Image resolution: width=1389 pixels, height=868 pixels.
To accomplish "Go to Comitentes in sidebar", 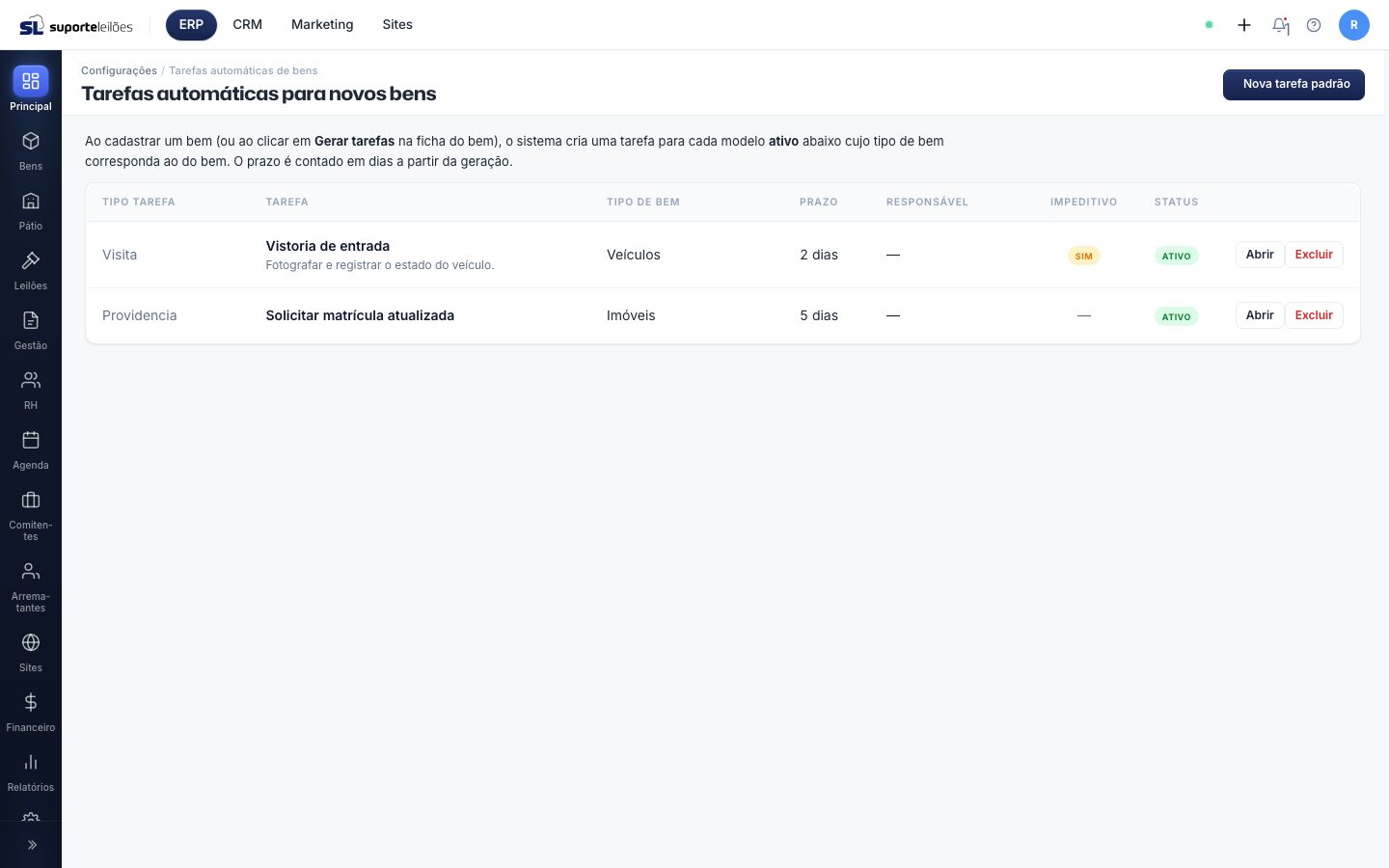I will coord(31,516).
